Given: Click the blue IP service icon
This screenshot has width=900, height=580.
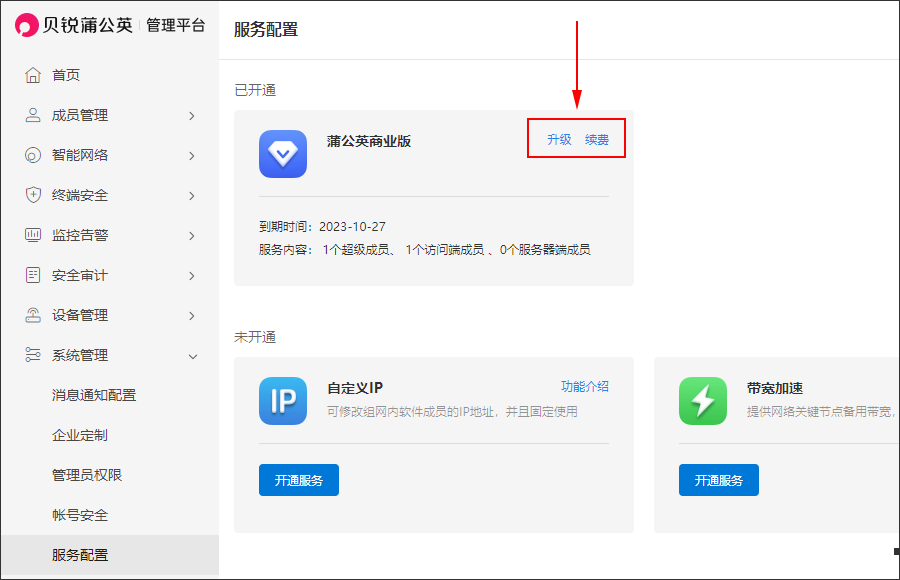Looking at the screenshot, I should pyautogui.click(x=283, y=401).
